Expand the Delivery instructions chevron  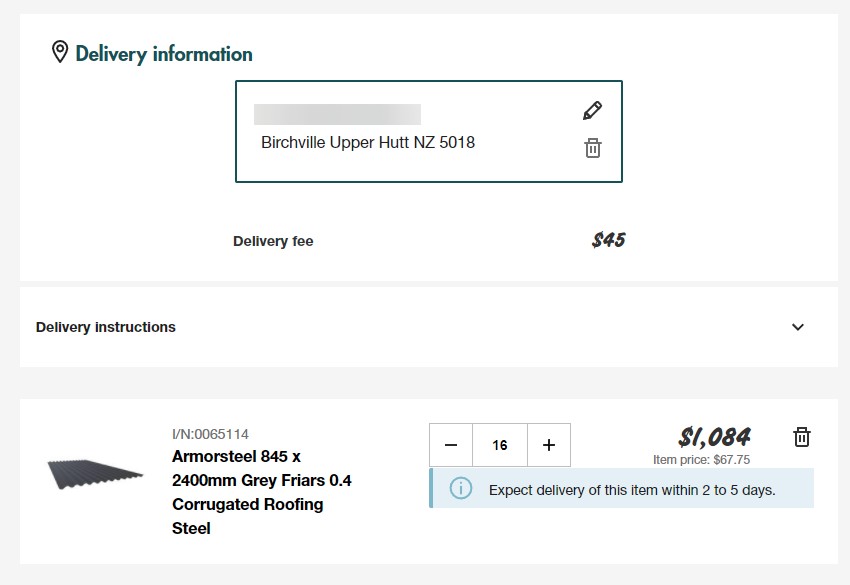tap(797, 327)
